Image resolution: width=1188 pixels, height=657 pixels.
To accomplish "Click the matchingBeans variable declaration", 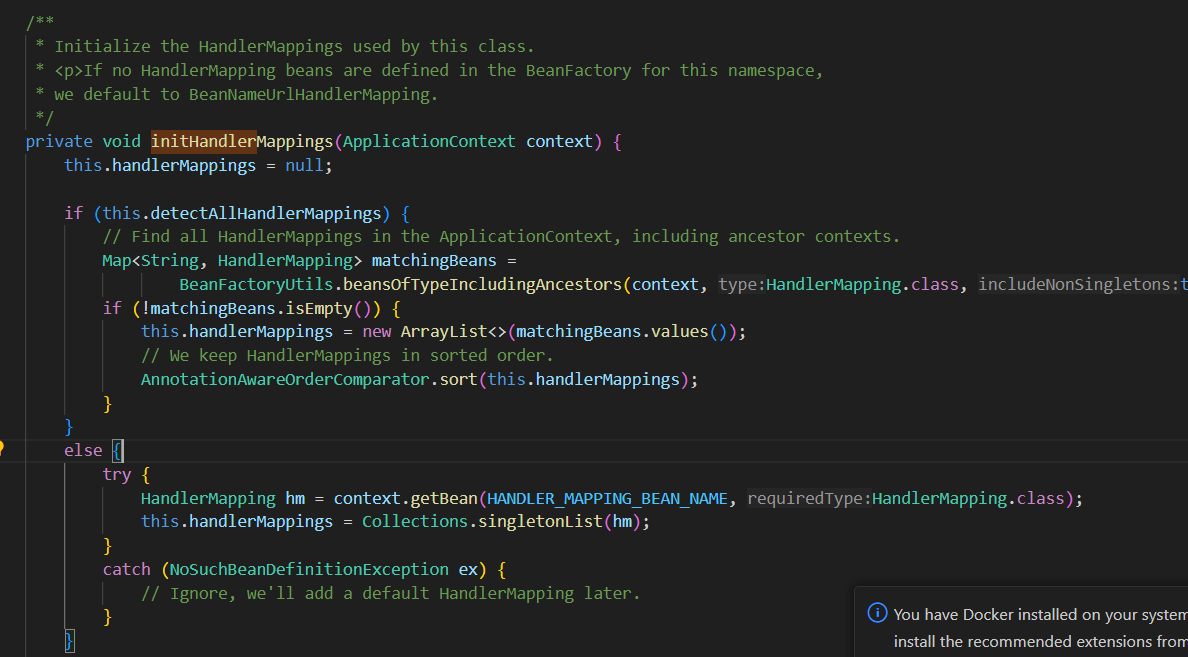I will (x=434, y=261).
